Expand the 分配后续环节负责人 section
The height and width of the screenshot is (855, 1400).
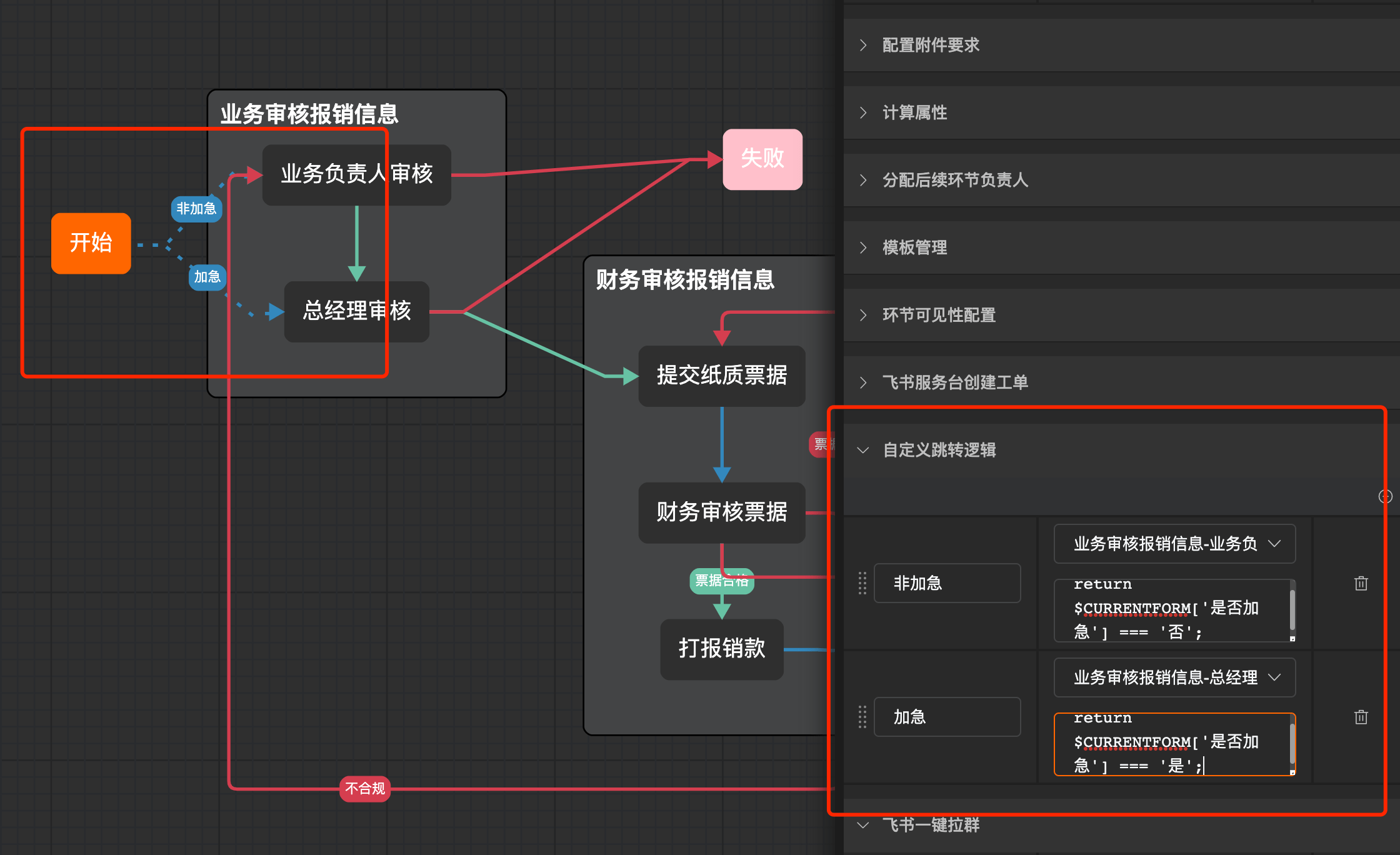point(1121,180)
